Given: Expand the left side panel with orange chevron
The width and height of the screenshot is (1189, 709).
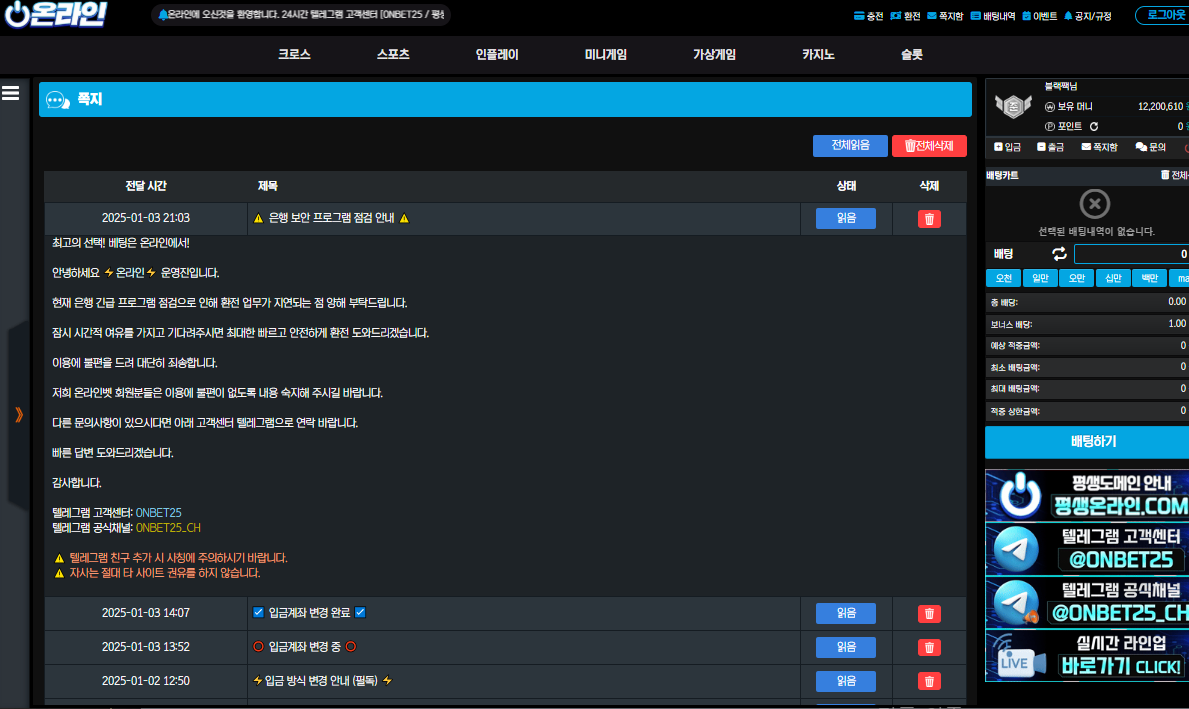Looking at the screenshot, I should click(18, 414).
